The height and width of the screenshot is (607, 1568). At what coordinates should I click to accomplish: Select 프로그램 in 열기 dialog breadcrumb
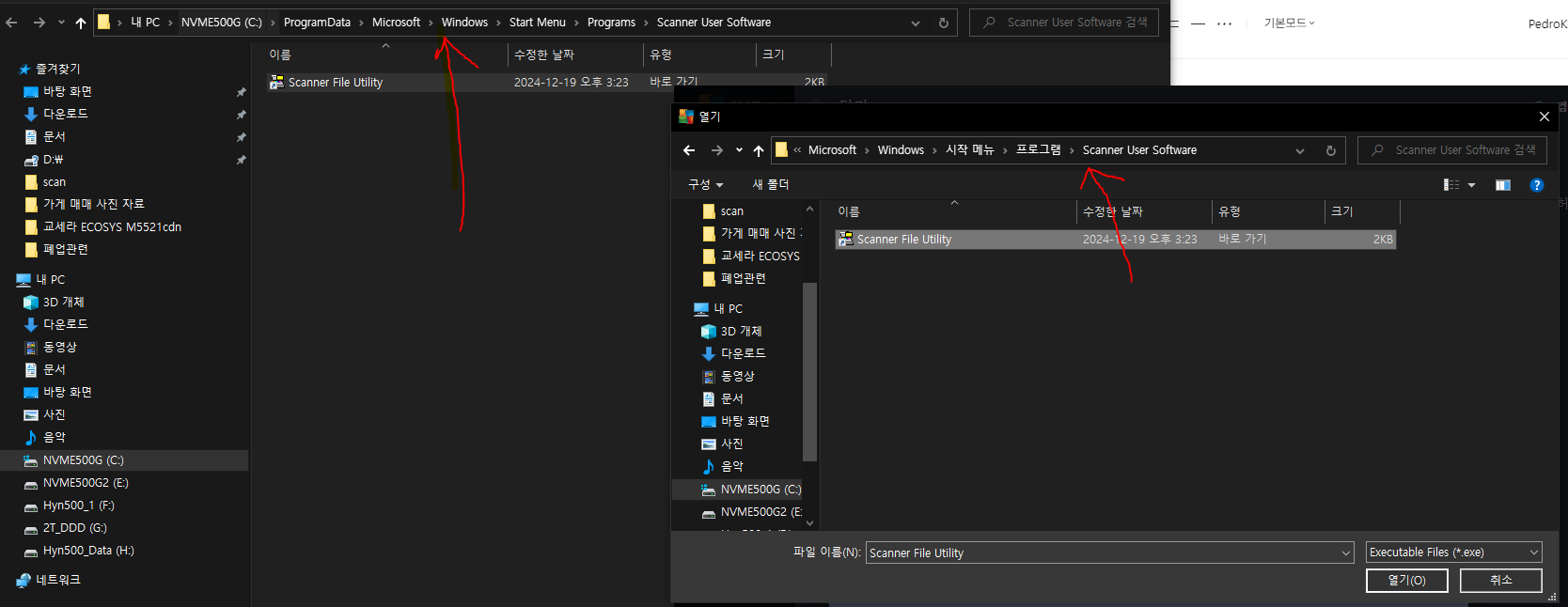[x=1039, y=150]
